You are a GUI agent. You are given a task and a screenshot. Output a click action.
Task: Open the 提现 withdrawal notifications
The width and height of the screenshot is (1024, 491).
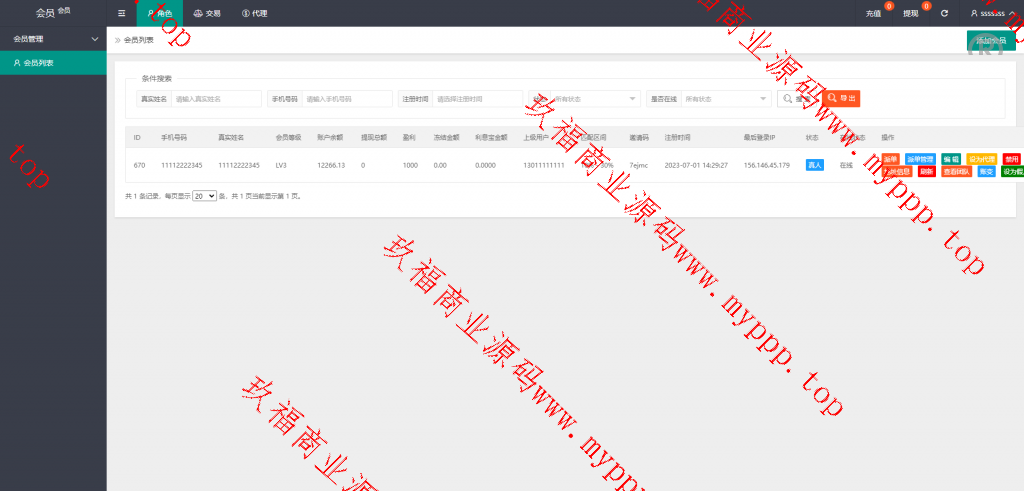[x=911, y=13]
